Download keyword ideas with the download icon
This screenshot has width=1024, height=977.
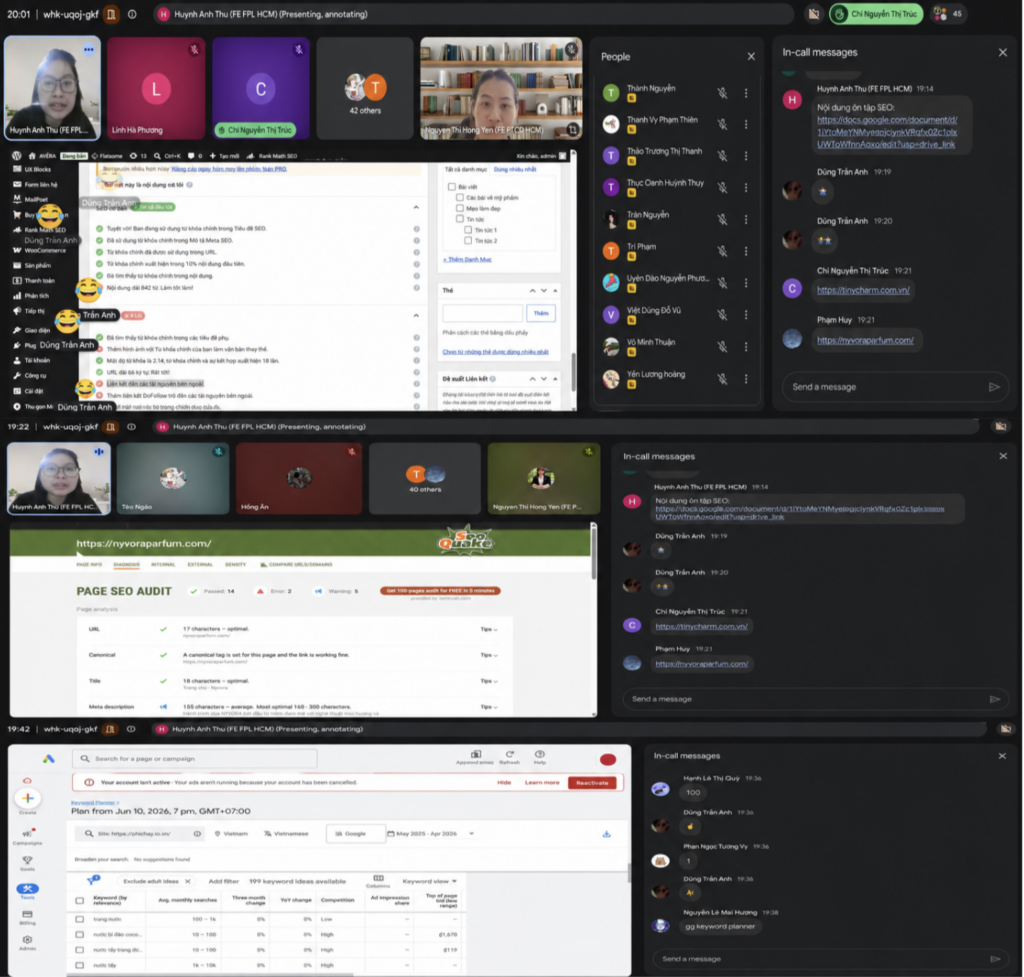(x=606, y=834)
